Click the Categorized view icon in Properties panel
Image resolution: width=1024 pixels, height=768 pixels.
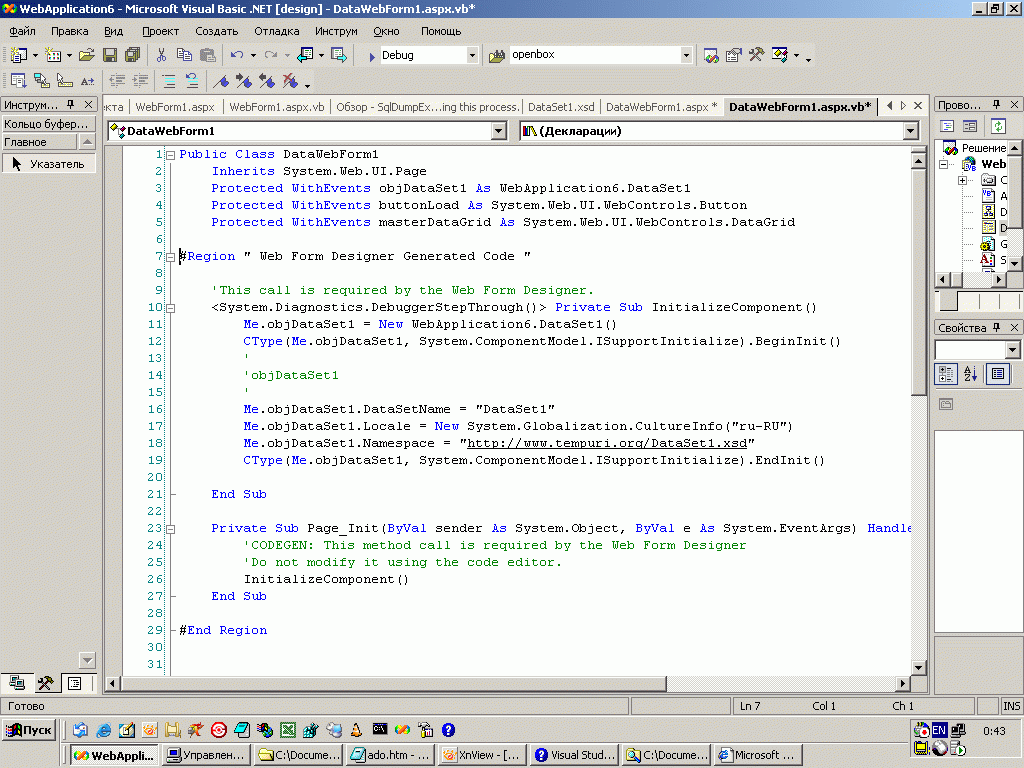click(945, 374)
